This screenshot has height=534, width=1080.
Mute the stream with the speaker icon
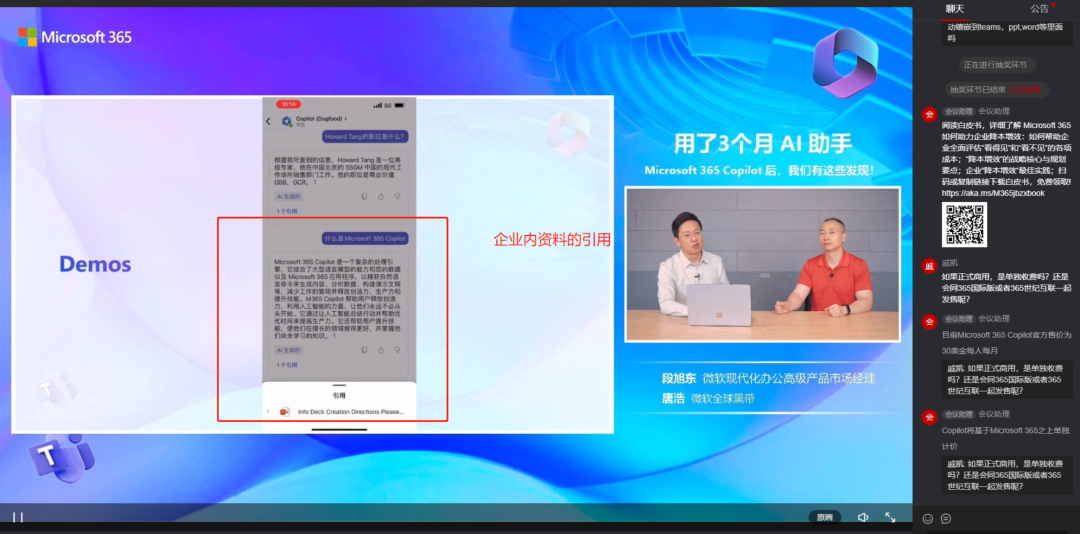pos(863,517)
